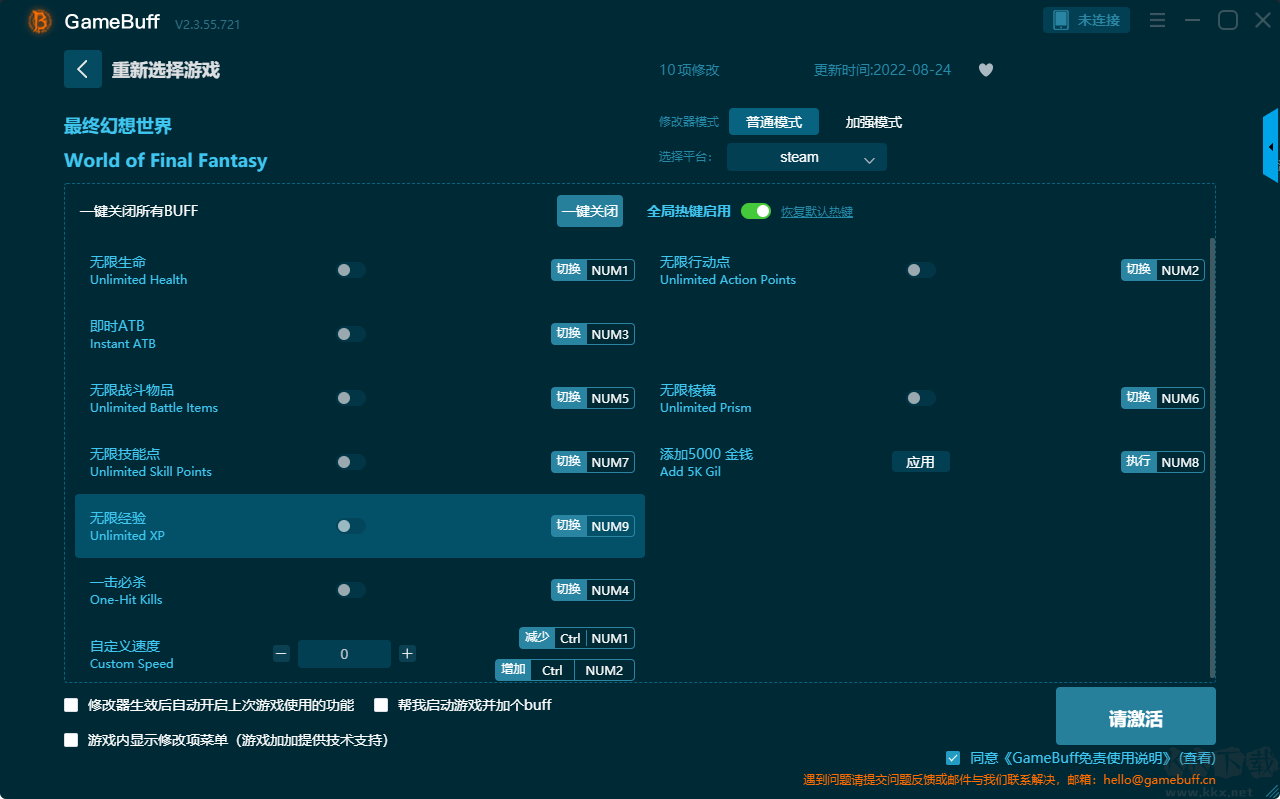Screen dimensions: 1280x799
Task: Click the GameBuff logo icon
Action: click(x=40, y=21)
